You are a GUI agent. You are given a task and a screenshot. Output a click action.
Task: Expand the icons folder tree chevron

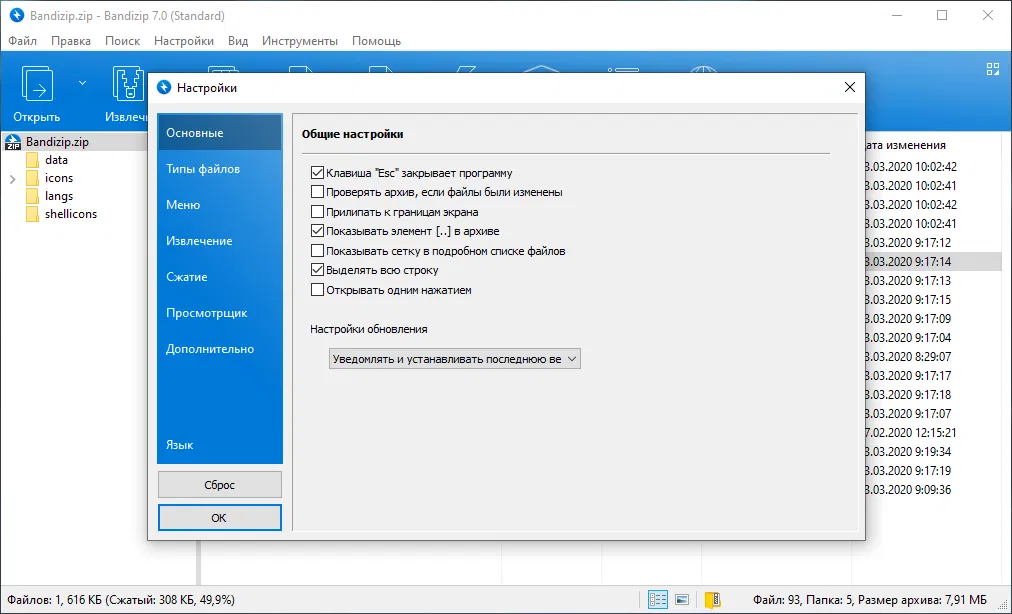coord(12,178)
